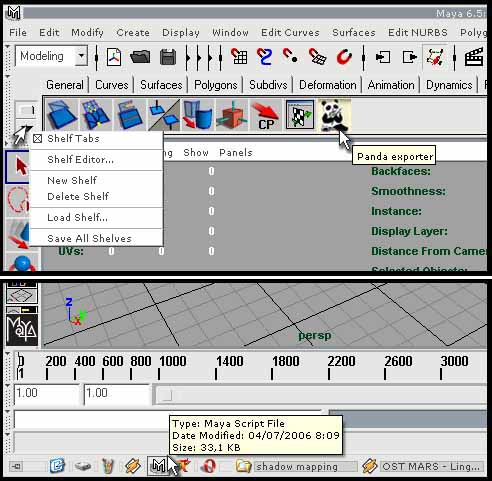Click the Save Scene floppy icon
This screenshot has height=481, width=492.
[168, 57]
